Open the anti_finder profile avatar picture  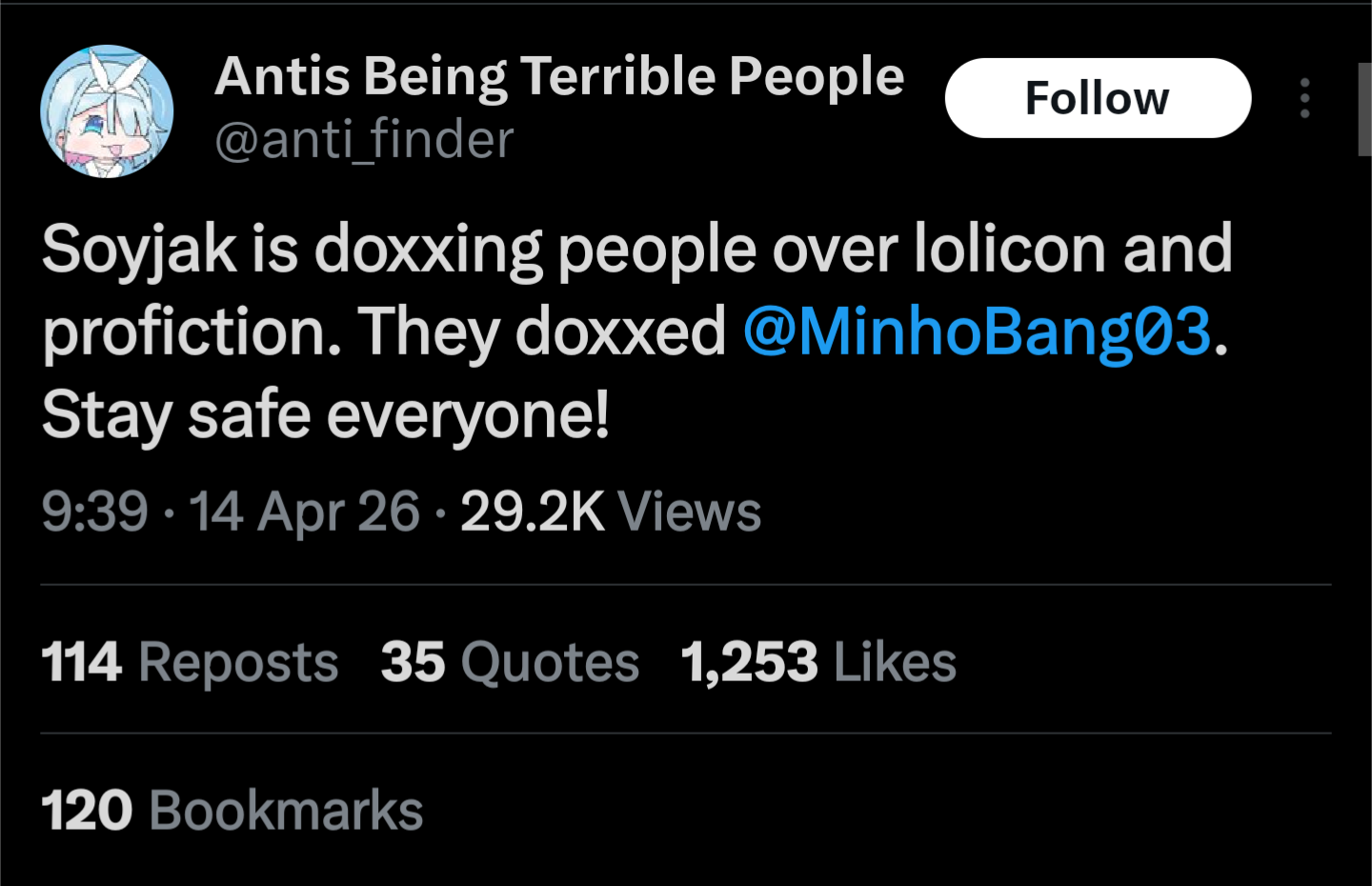tap(107, 111)
